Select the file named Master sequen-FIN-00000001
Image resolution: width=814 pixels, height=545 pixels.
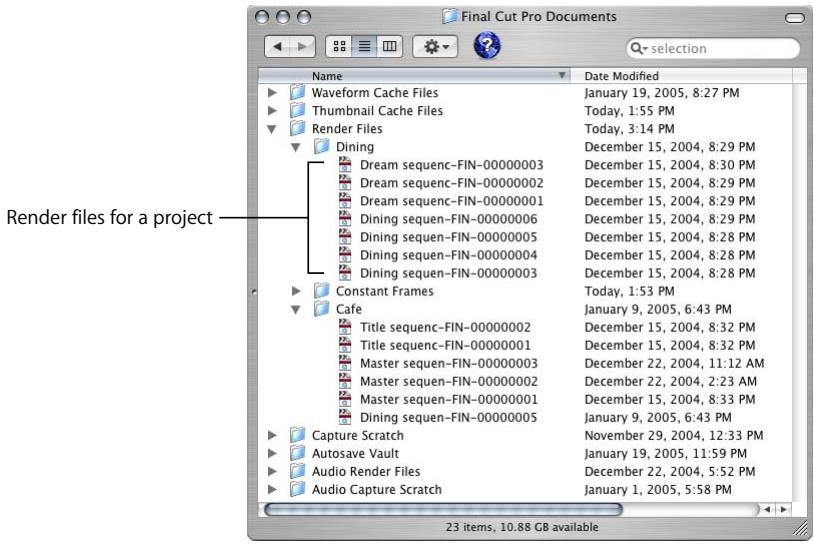449,400
